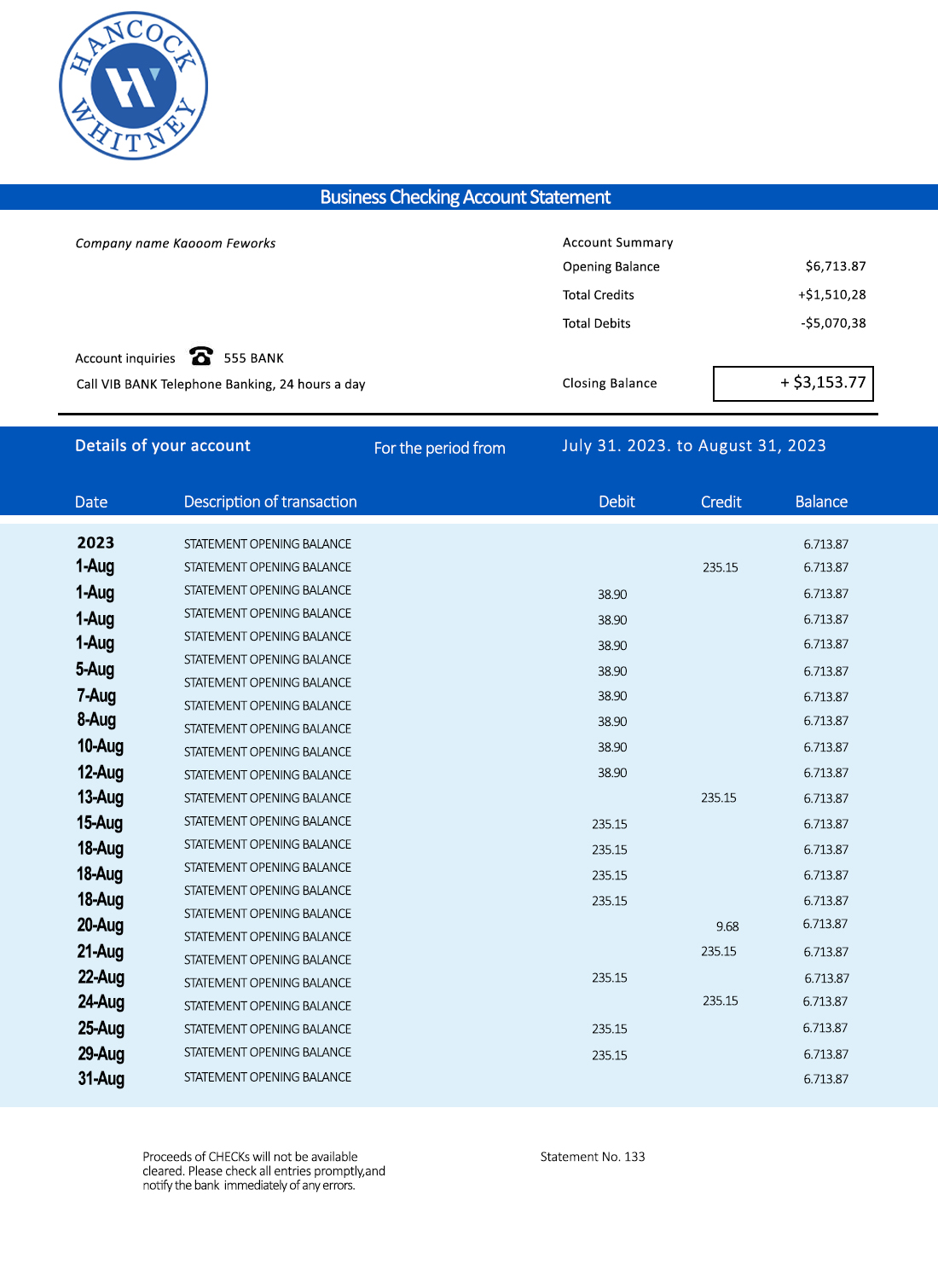This screenshot has height=1288, width=938.
Task: Click the Closing Balance box showing $3,153.77
Action: tap(793, 383)
